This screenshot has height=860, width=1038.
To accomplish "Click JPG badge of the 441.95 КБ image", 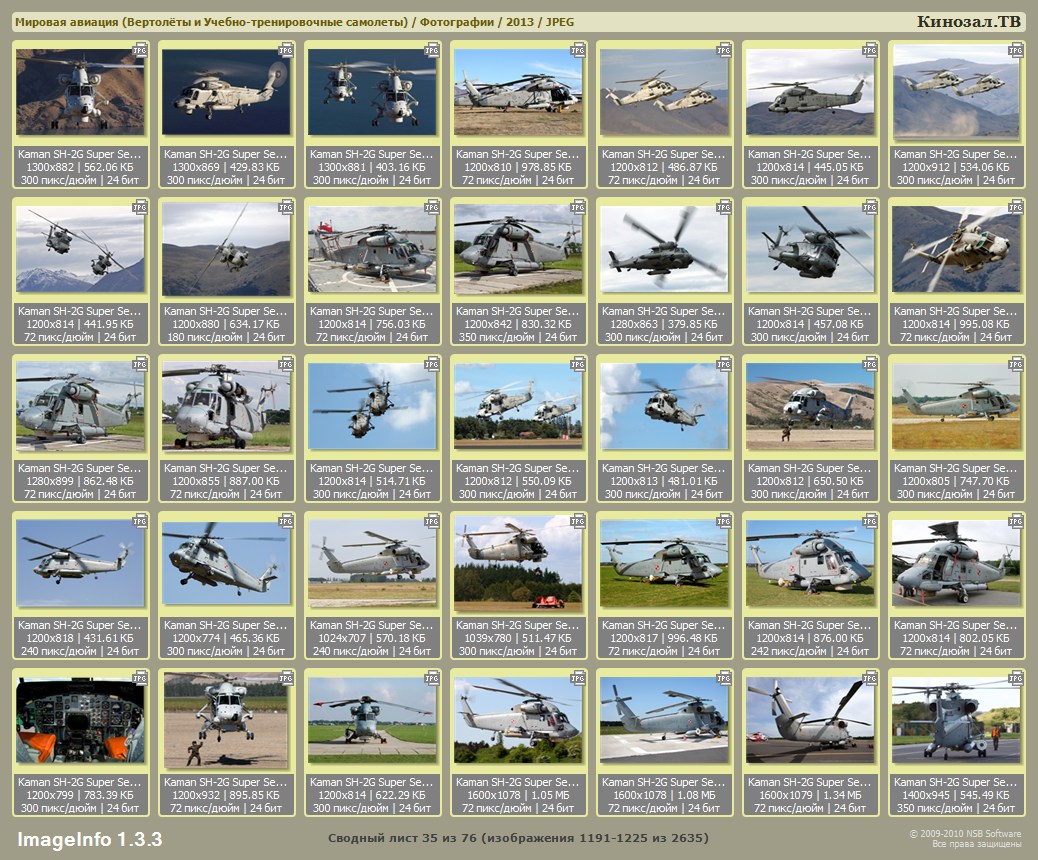I will (140, 206).
